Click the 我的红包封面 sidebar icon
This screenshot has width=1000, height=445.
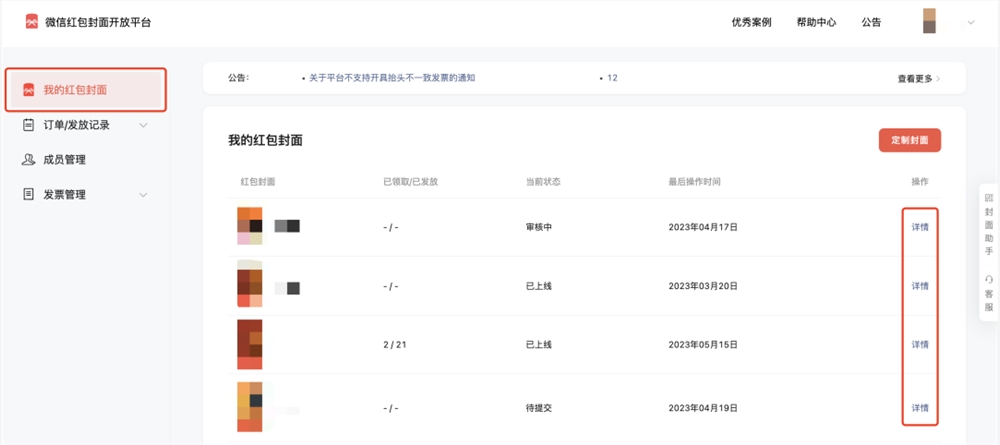pos(29,90)
